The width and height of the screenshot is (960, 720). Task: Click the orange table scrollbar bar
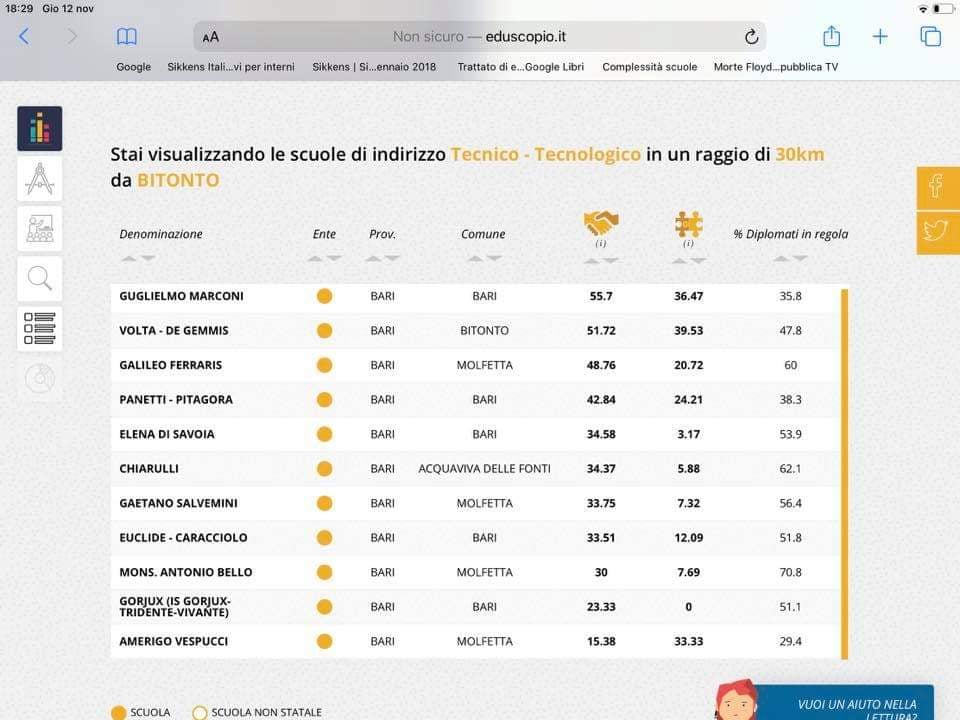(845, 474)
